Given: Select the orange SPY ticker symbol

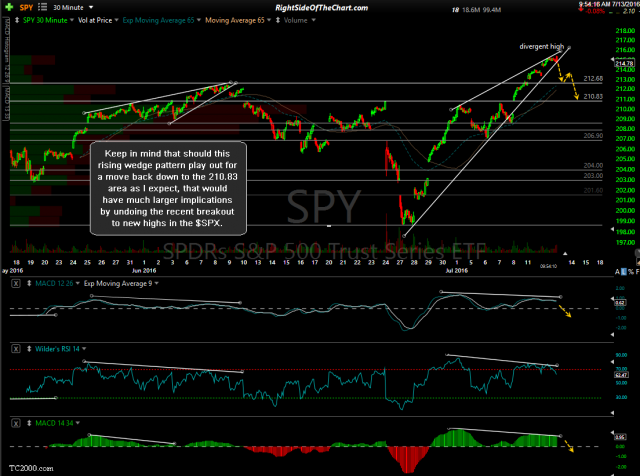Looking at the screenshot, I should click(x=27, y=7).
